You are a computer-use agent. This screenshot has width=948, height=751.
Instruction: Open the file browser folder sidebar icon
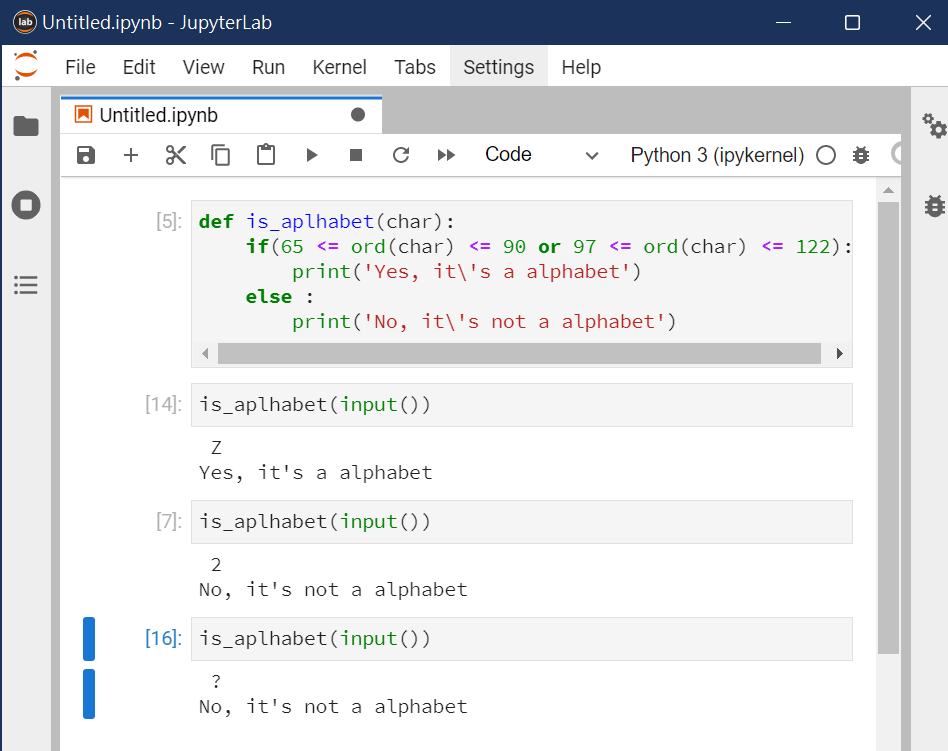pos(26,126)
